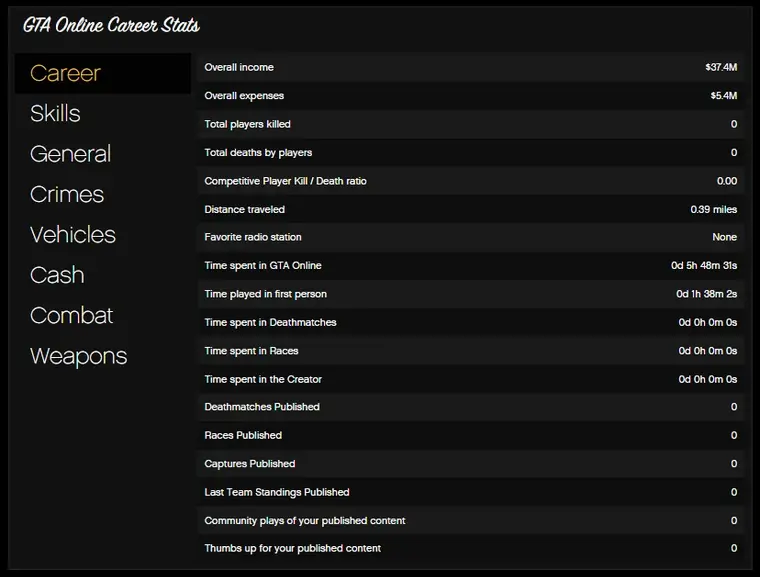The width and height of the screenshot is (760, 577).
Task: Highlight the Total players killed row
Action: pos(470,124)
